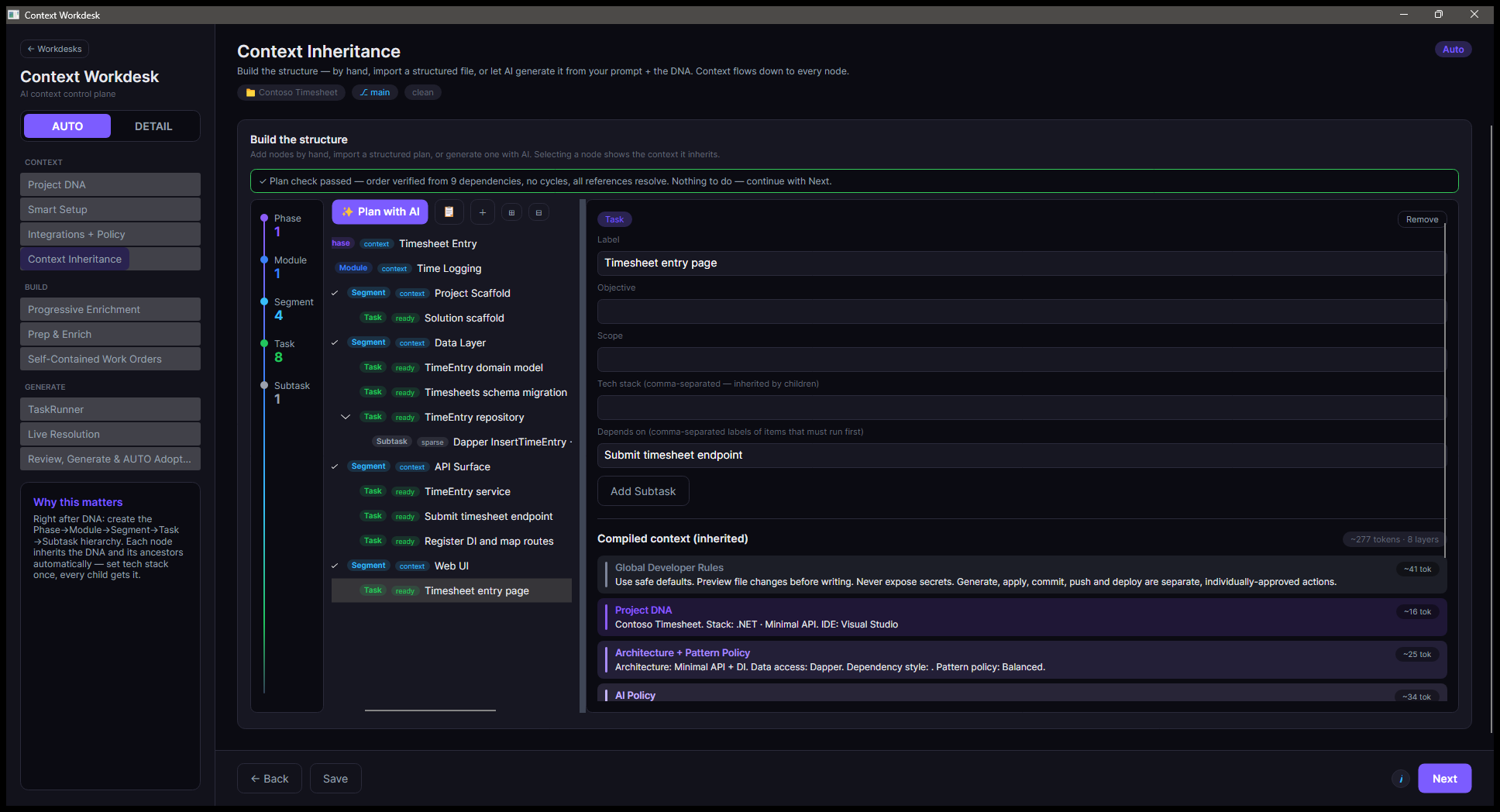Screen dimensions: 1500x812
Task: Click the Contoso Timesheet folder chip
Action: coord(291,92)
